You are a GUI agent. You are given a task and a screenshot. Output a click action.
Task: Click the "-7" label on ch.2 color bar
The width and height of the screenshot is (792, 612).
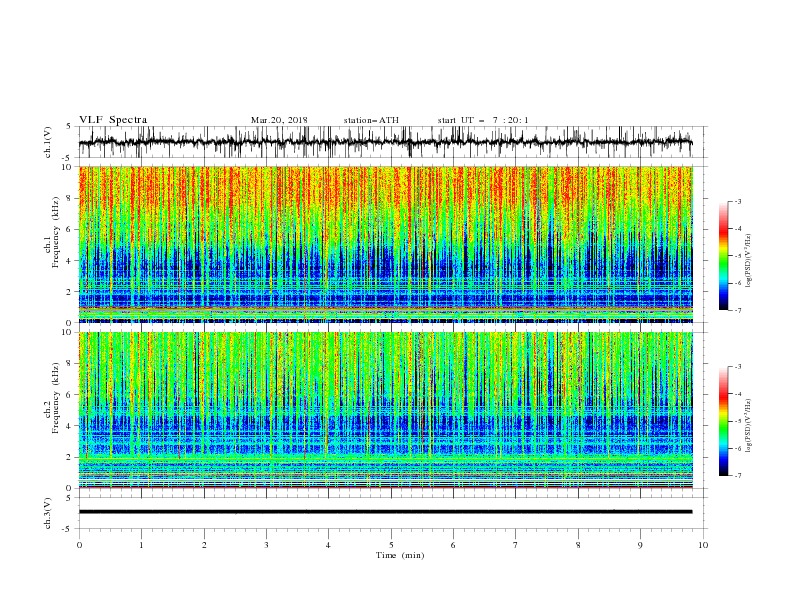click(737, 476)
